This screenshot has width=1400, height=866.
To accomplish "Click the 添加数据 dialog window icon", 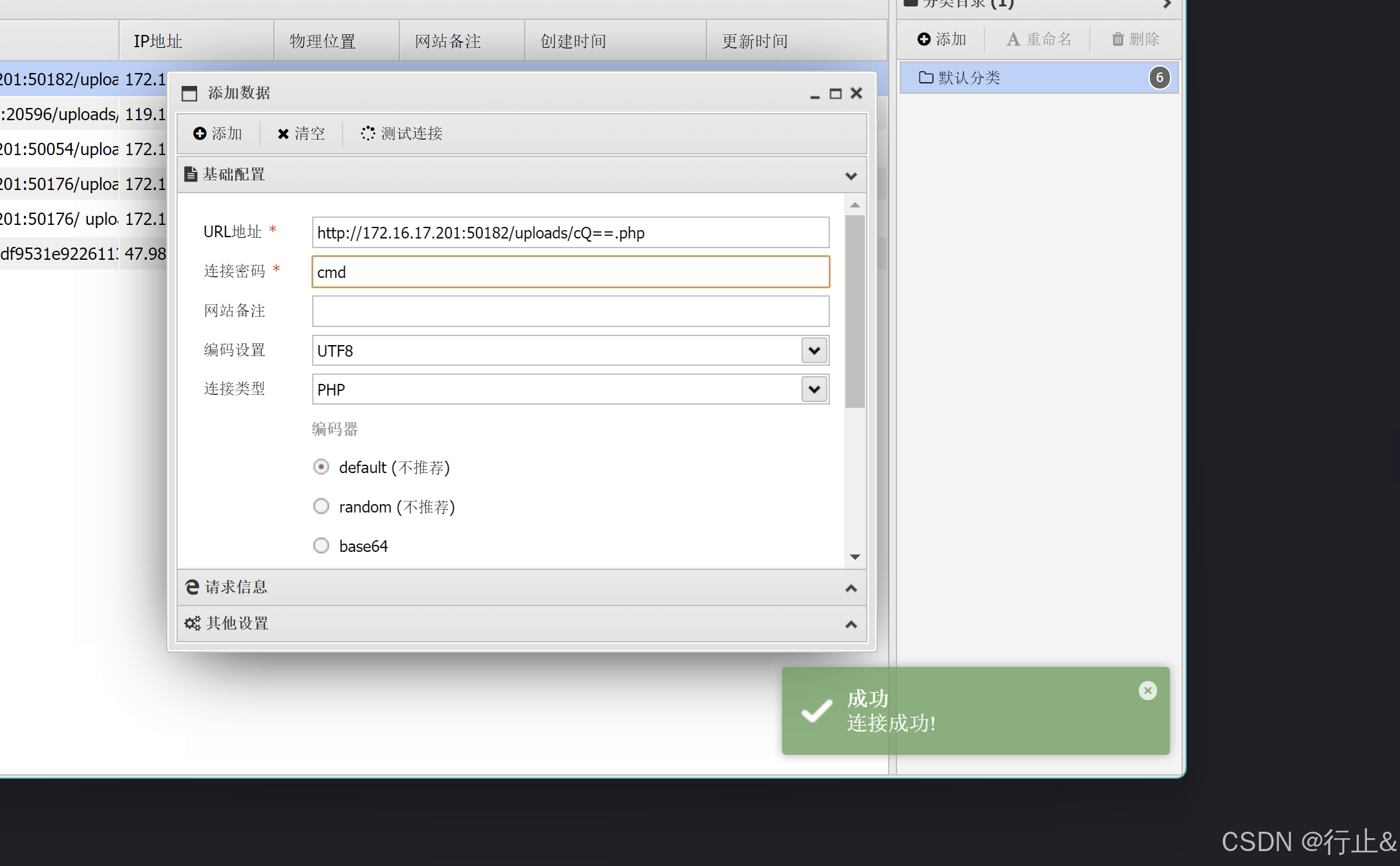I will 189,94.
